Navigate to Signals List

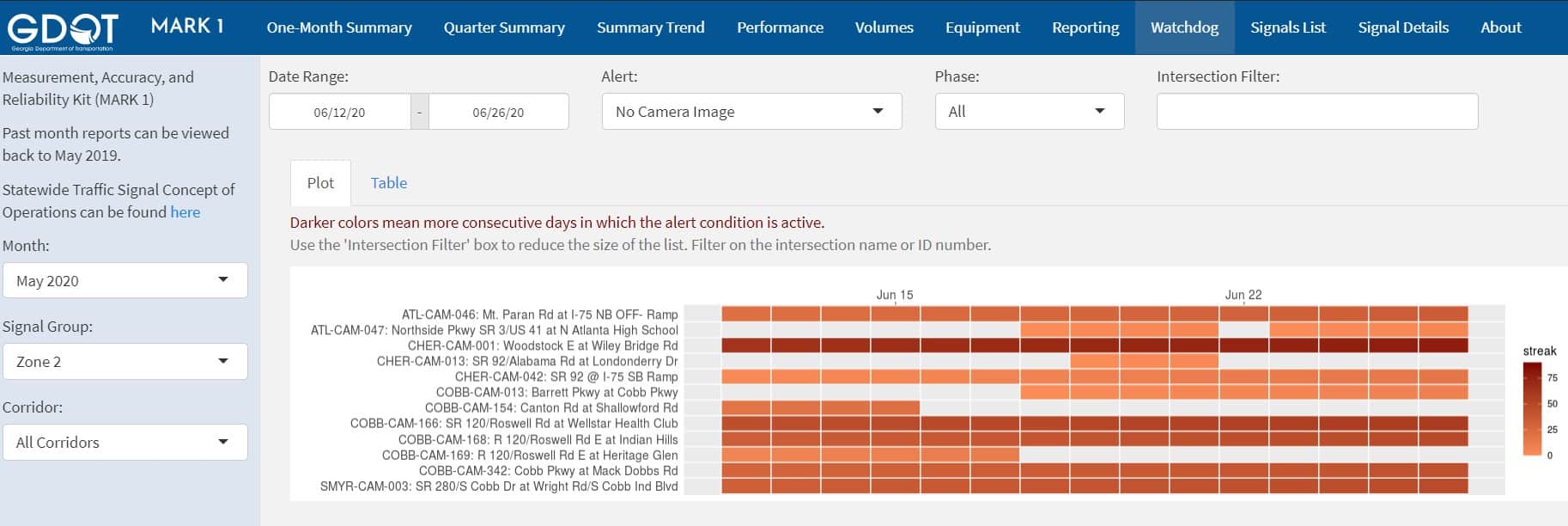1287,28
